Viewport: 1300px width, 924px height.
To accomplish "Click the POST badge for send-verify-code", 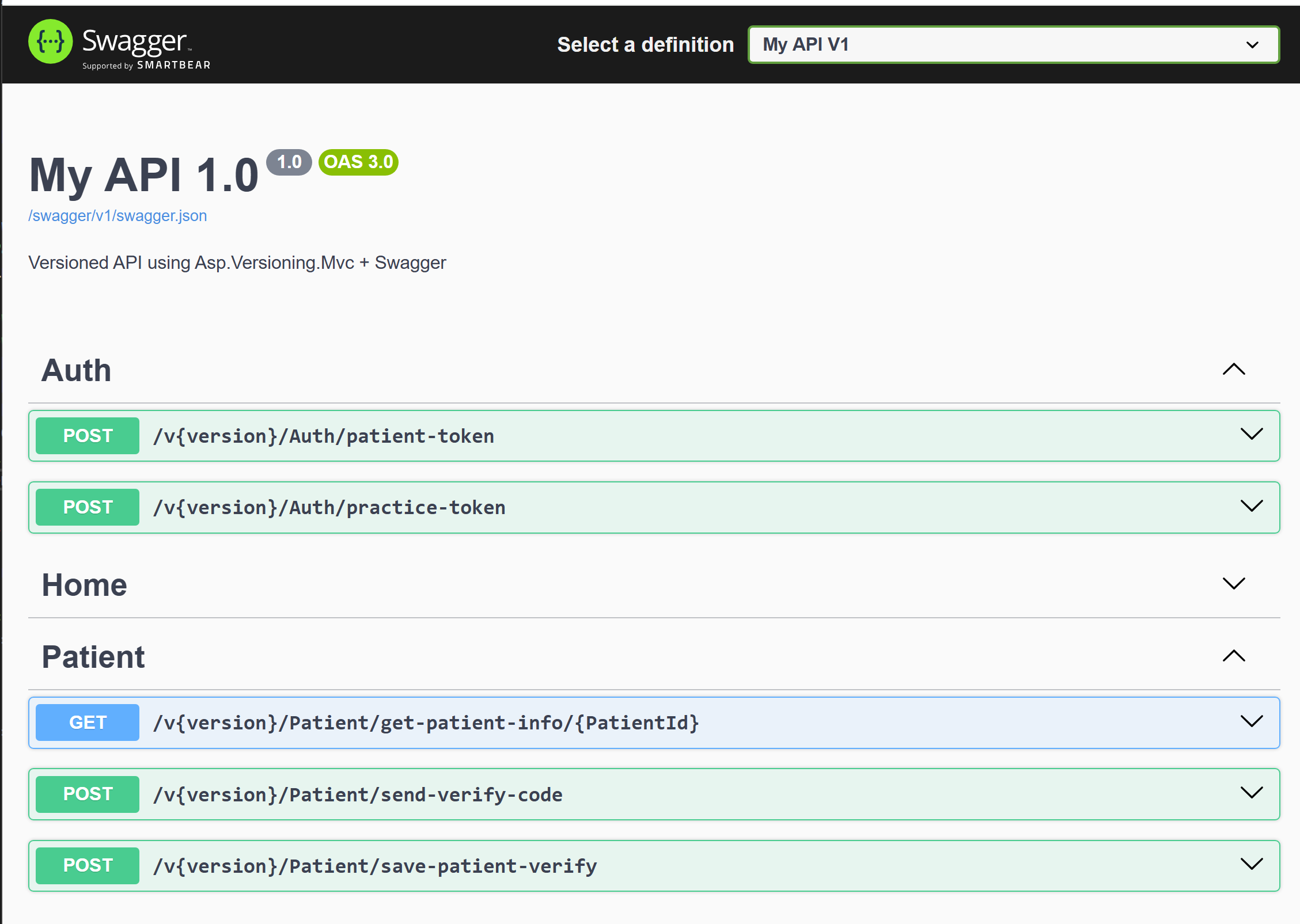I will point(88,794).
